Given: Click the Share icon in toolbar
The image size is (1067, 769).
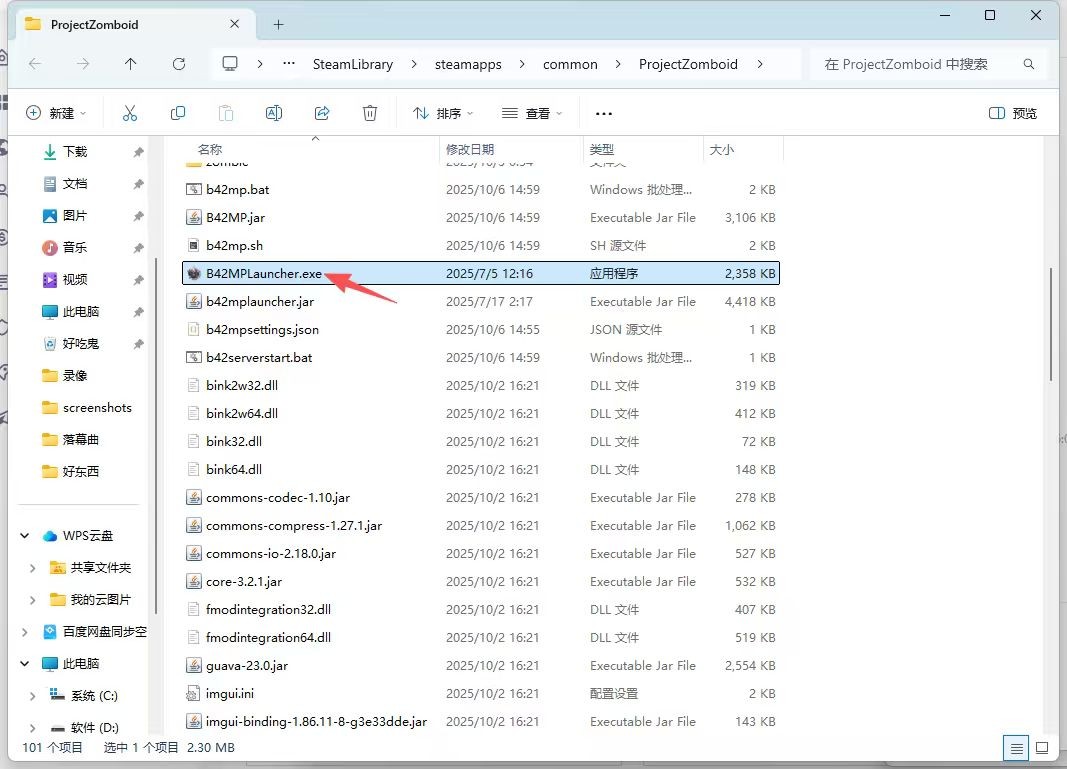Looking at the screenshot, I should (x=322, y=113).
